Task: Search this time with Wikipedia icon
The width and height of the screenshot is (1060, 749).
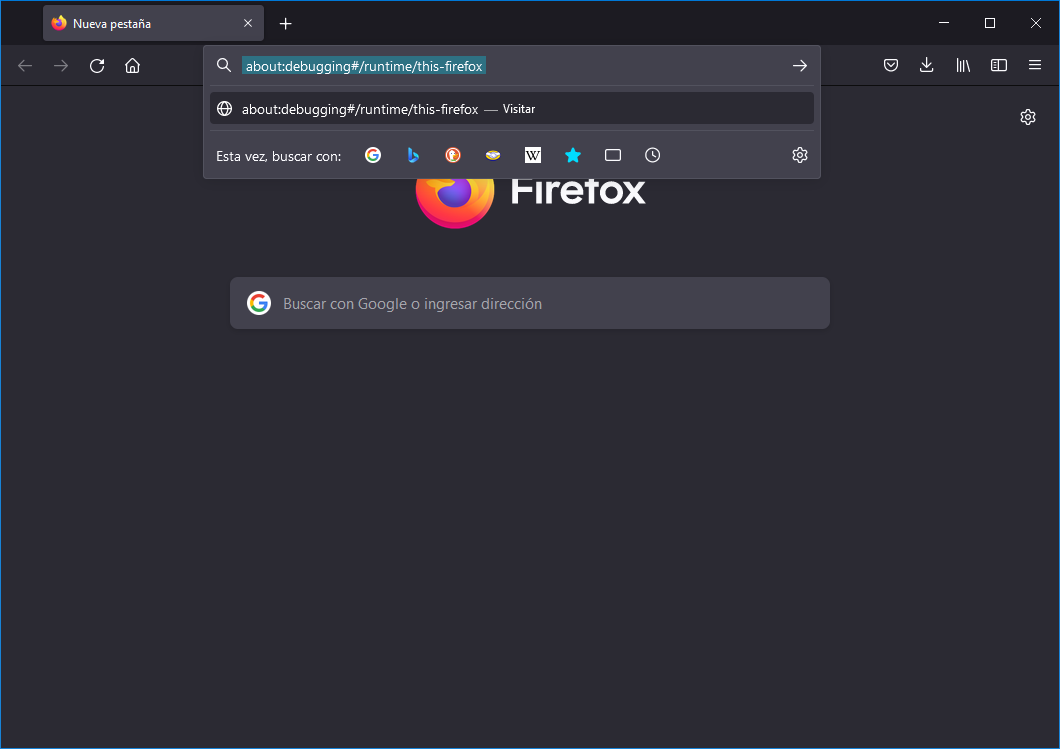Action: [x=533, y=155]
